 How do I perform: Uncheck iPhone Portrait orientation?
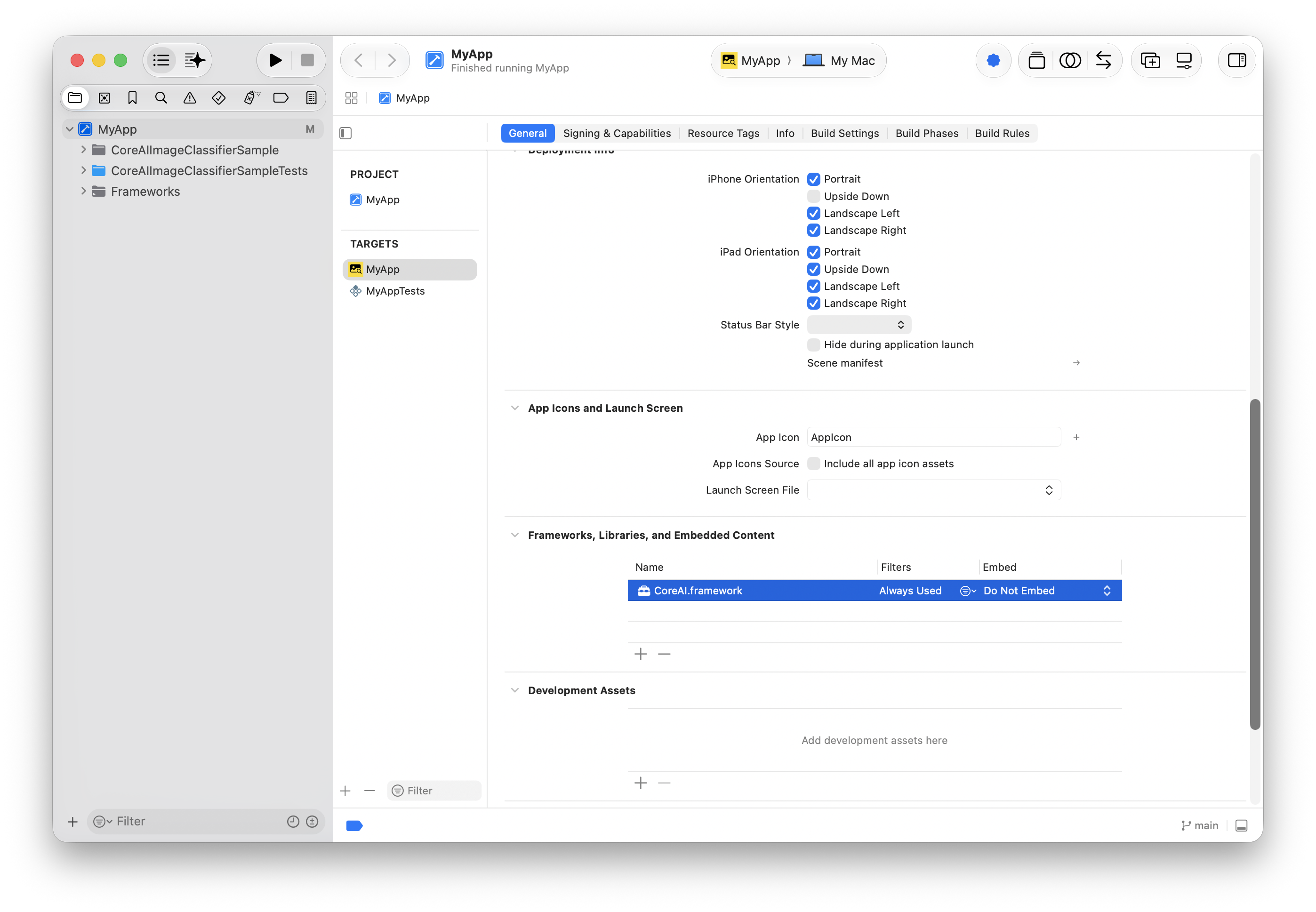pyautogui.click(x=814, y=179)
